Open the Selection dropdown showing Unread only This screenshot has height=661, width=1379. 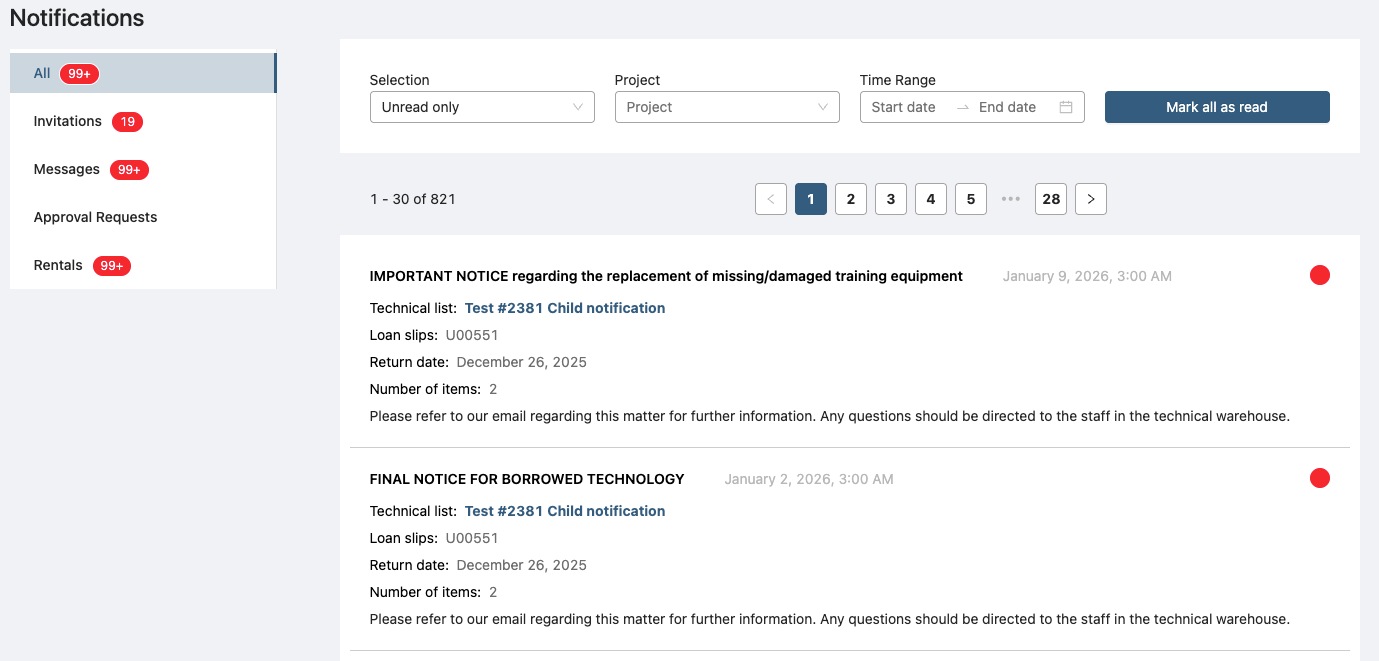[x=482, y=107]
